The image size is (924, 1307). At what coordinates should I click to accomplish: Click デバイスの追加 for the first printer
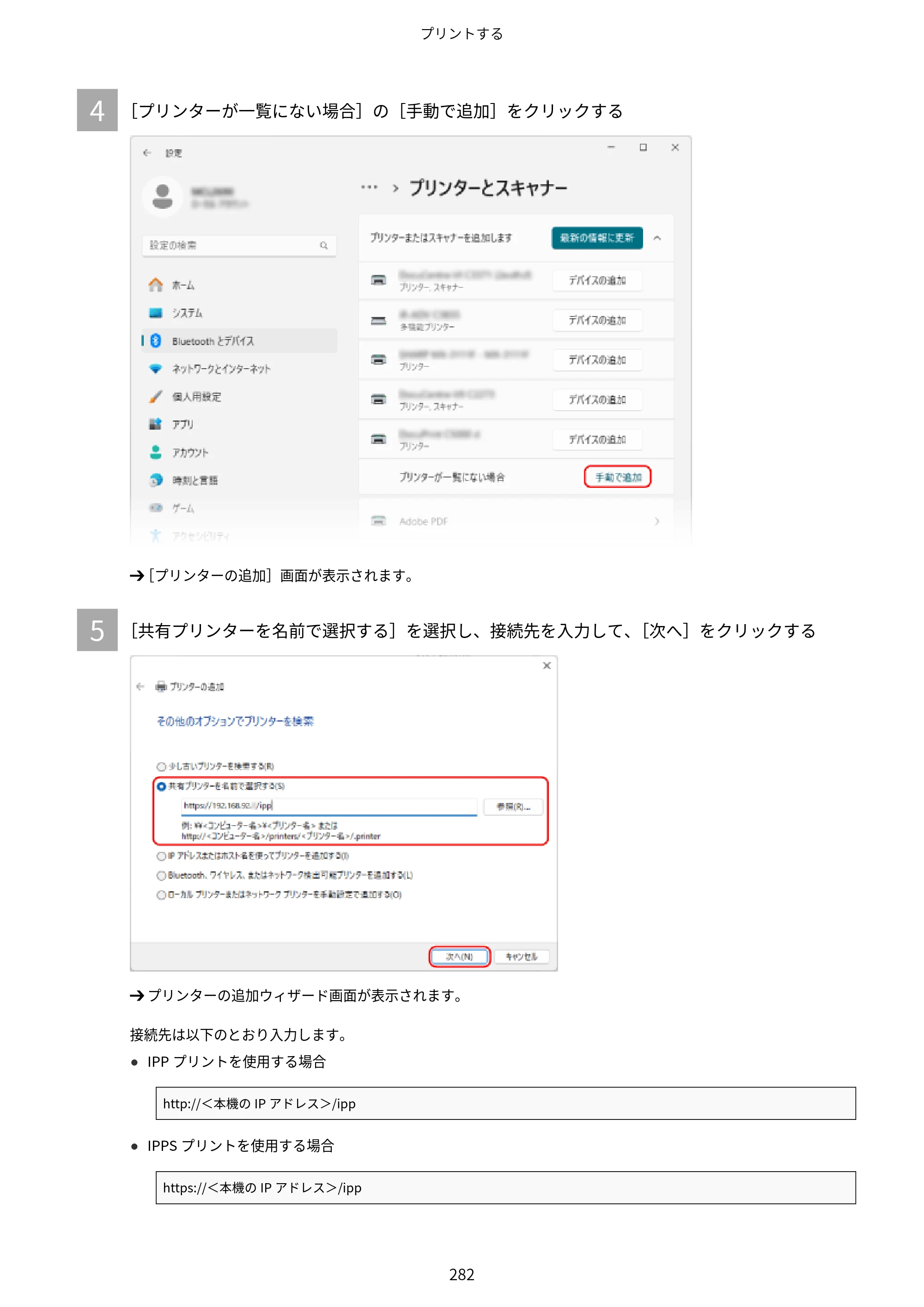point(597,280)
